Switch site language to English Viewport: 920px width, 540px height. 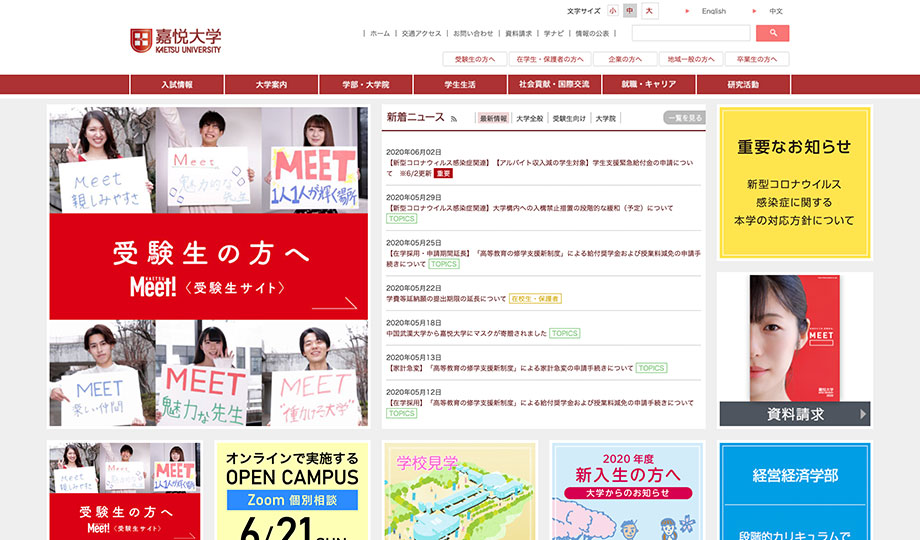point(713,11)
